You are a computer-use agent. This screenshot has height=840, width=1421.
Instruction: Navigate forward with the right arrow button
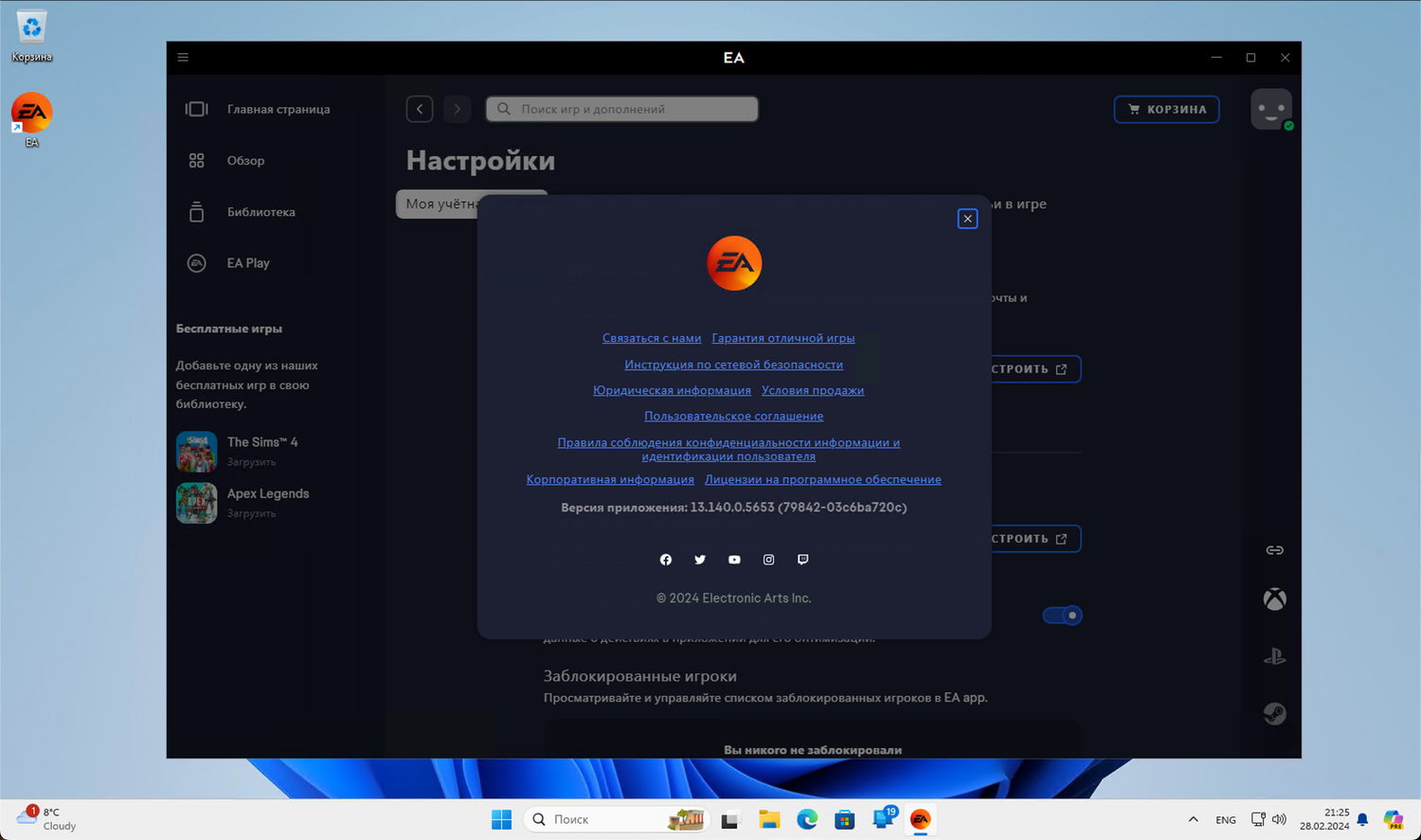tap(458, 109)
